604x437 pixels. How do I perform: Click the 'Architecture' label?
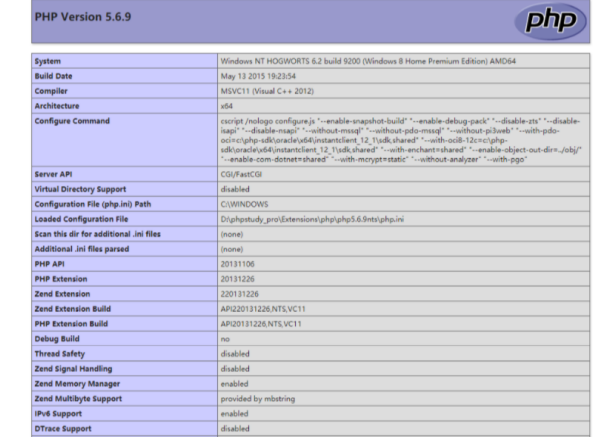[57, 106]
